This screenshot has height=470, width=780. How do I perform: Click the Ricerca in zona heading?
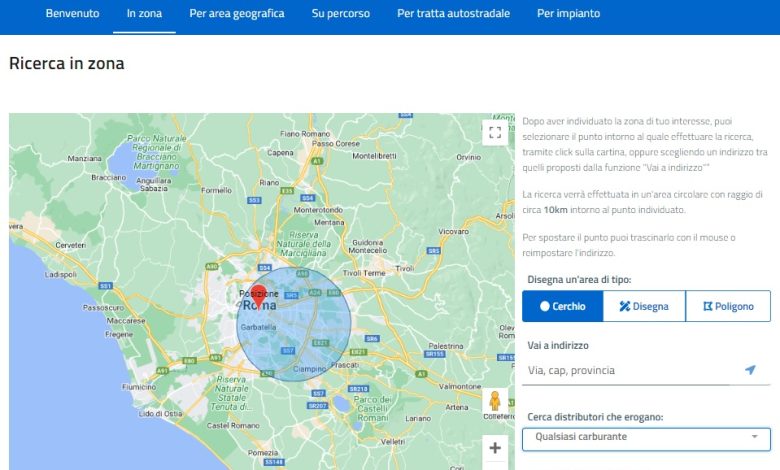pyautogui.click(x=67, y=63)
